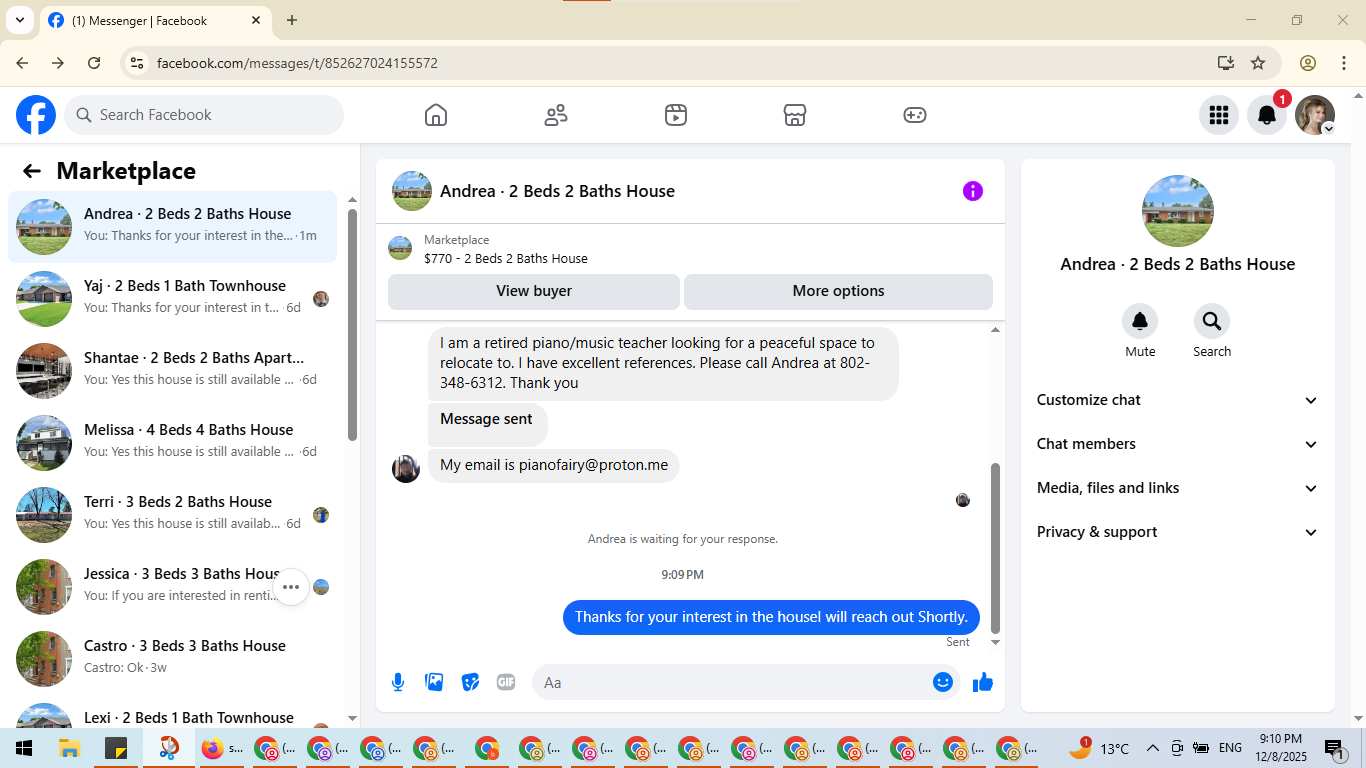1366x768 pixels.
Task: Choose a sticker
Action: (x=470, y=682)
